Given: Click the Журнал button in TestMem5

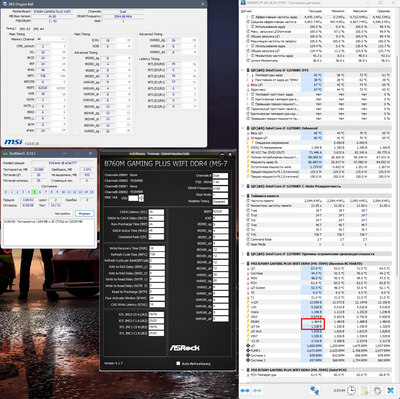Looking at the screenshot, I should [84, 213].
